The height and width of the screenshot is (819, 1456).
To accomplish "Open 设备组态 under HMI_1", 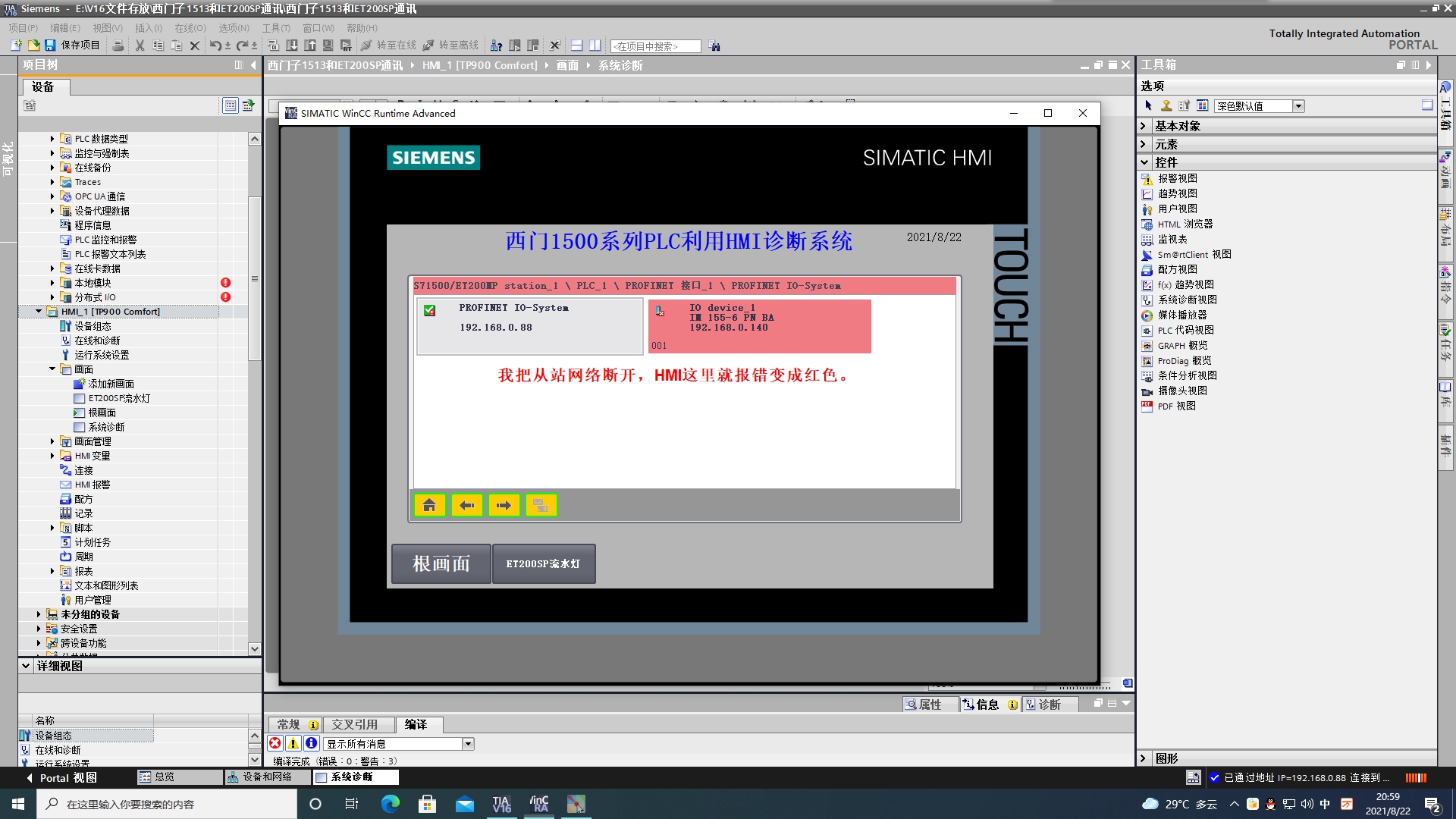I will coord(93,326).
